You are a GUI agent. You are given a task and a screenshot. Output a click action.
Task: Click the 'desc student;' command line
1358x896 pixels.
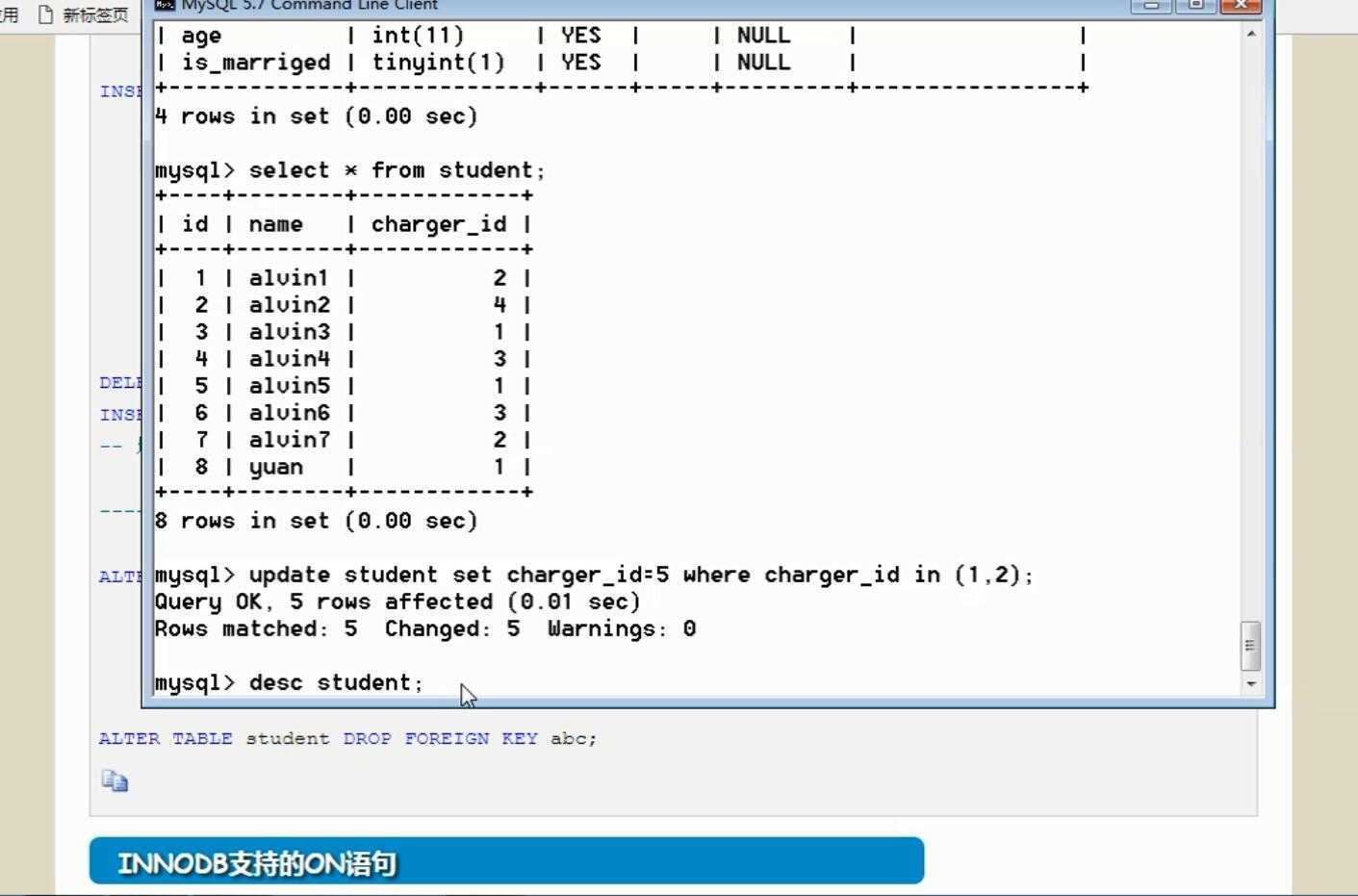[x=336, y=682]
